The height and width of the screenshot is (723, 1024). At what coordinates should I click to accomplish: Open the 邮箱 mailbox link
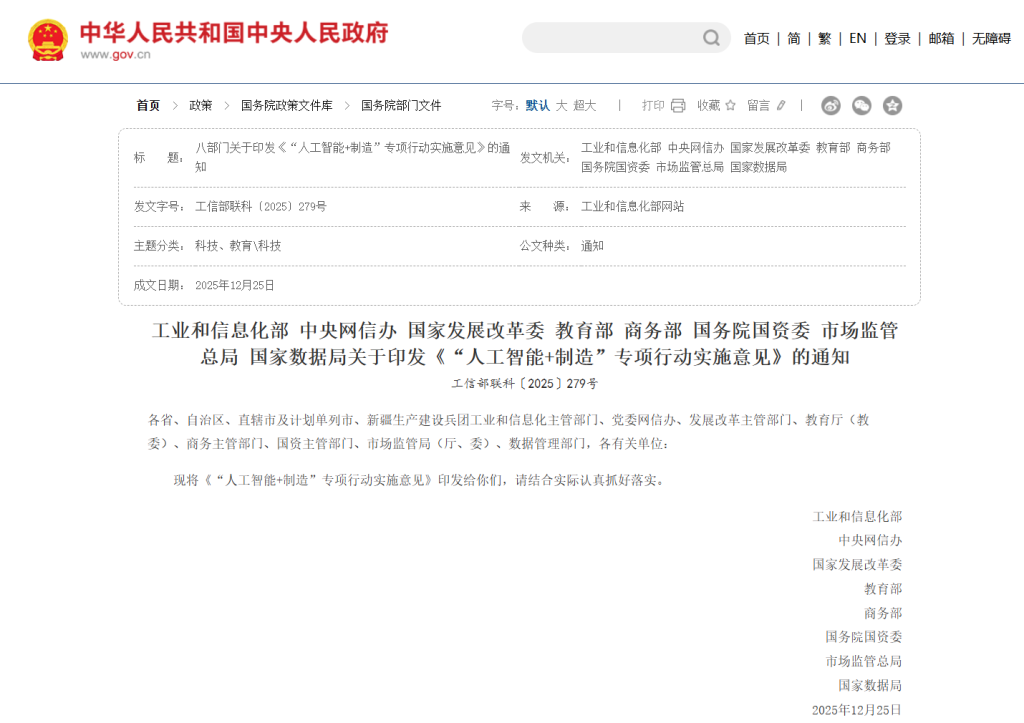click(x=941, y=38)
